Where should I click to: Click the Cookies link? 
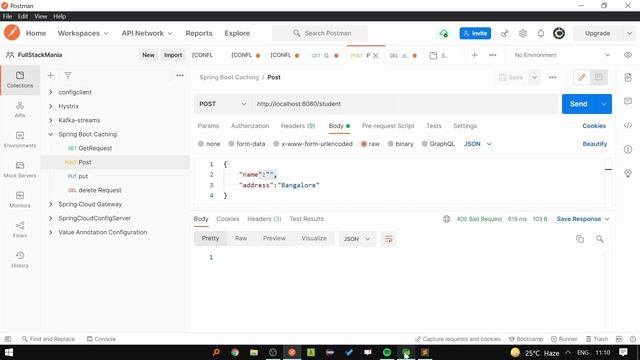click(594, 126)
